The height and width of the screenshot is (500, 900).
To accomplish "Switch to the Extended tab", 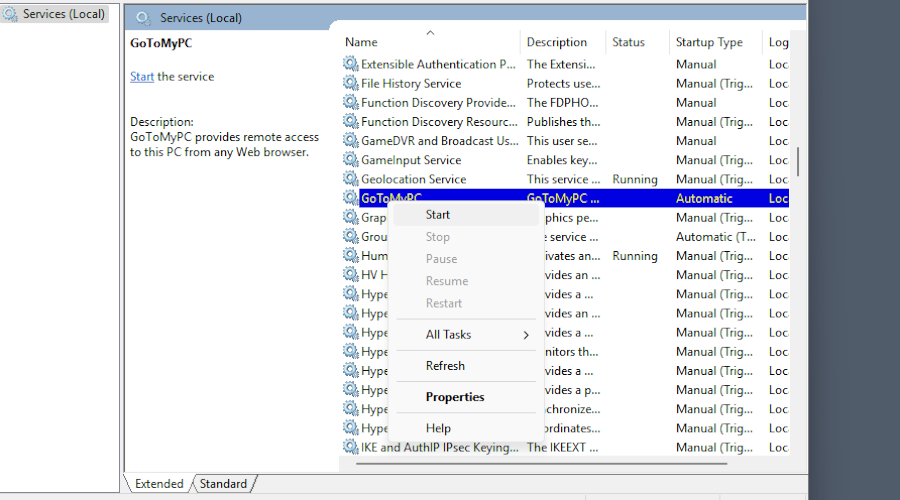I will click(159, 484).
